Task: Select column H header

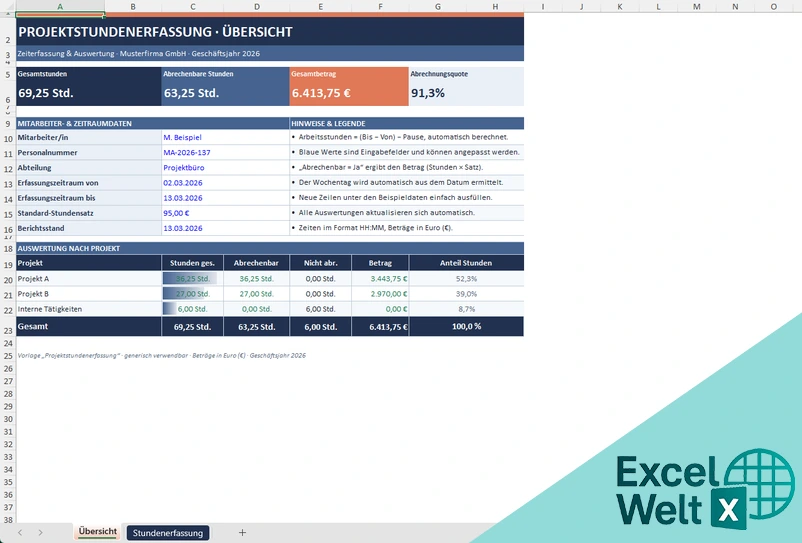Action: (495, 7)
